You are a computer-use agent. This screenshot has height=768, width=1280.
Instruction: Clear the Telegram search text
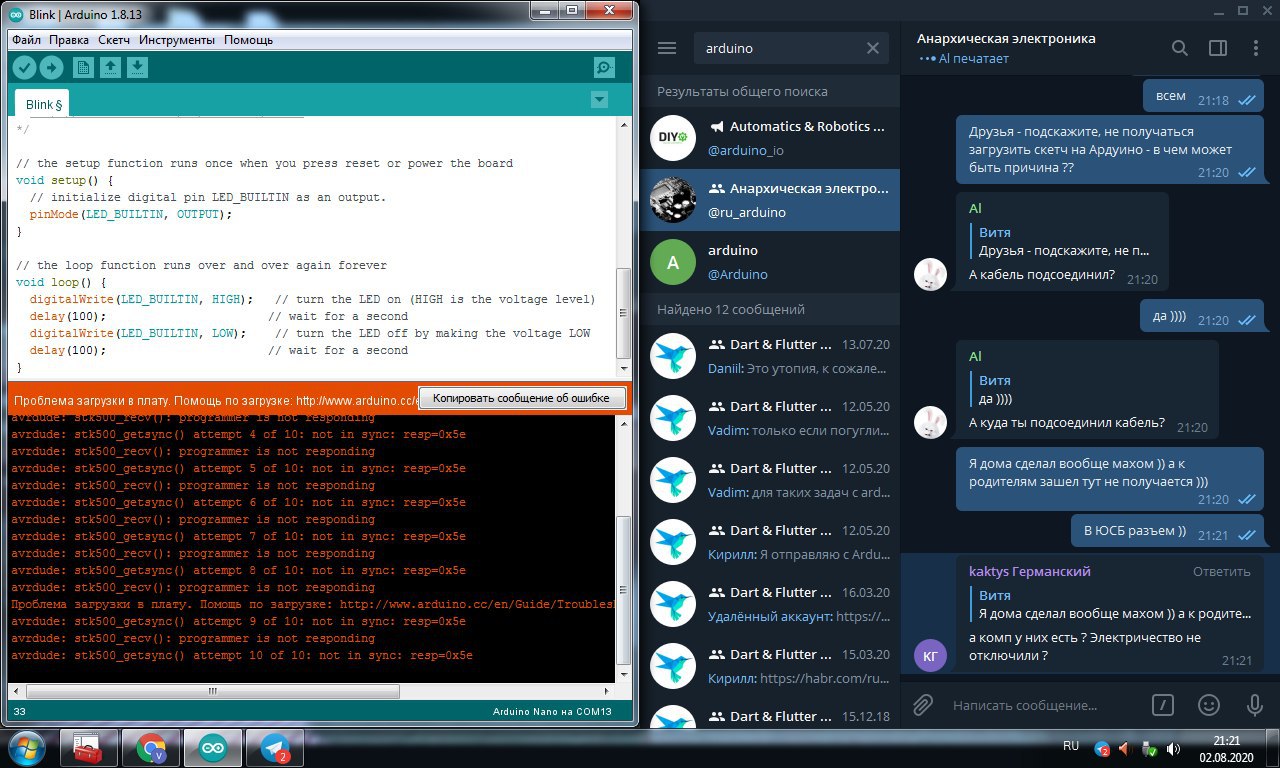[x=872, y=48]
